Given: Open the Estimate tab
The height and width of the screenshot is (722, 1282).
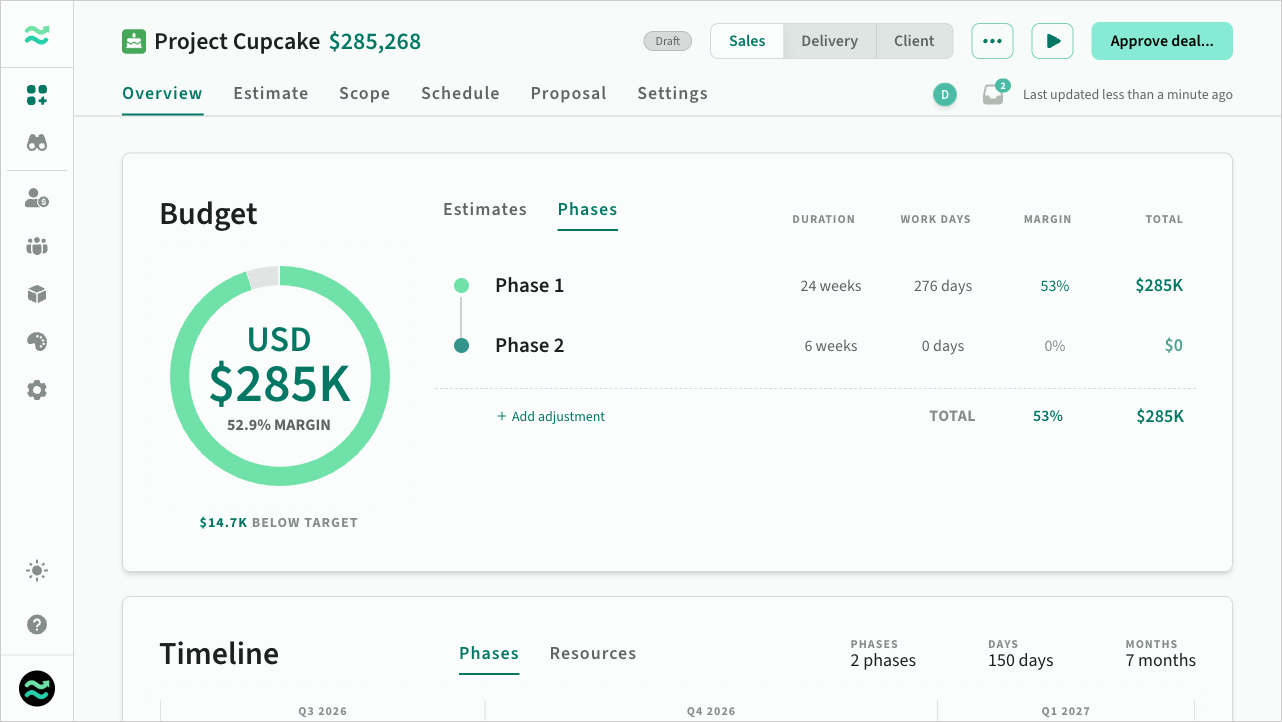Looking at the screenshot, I should pyautogui.click(x=271, y=94).
